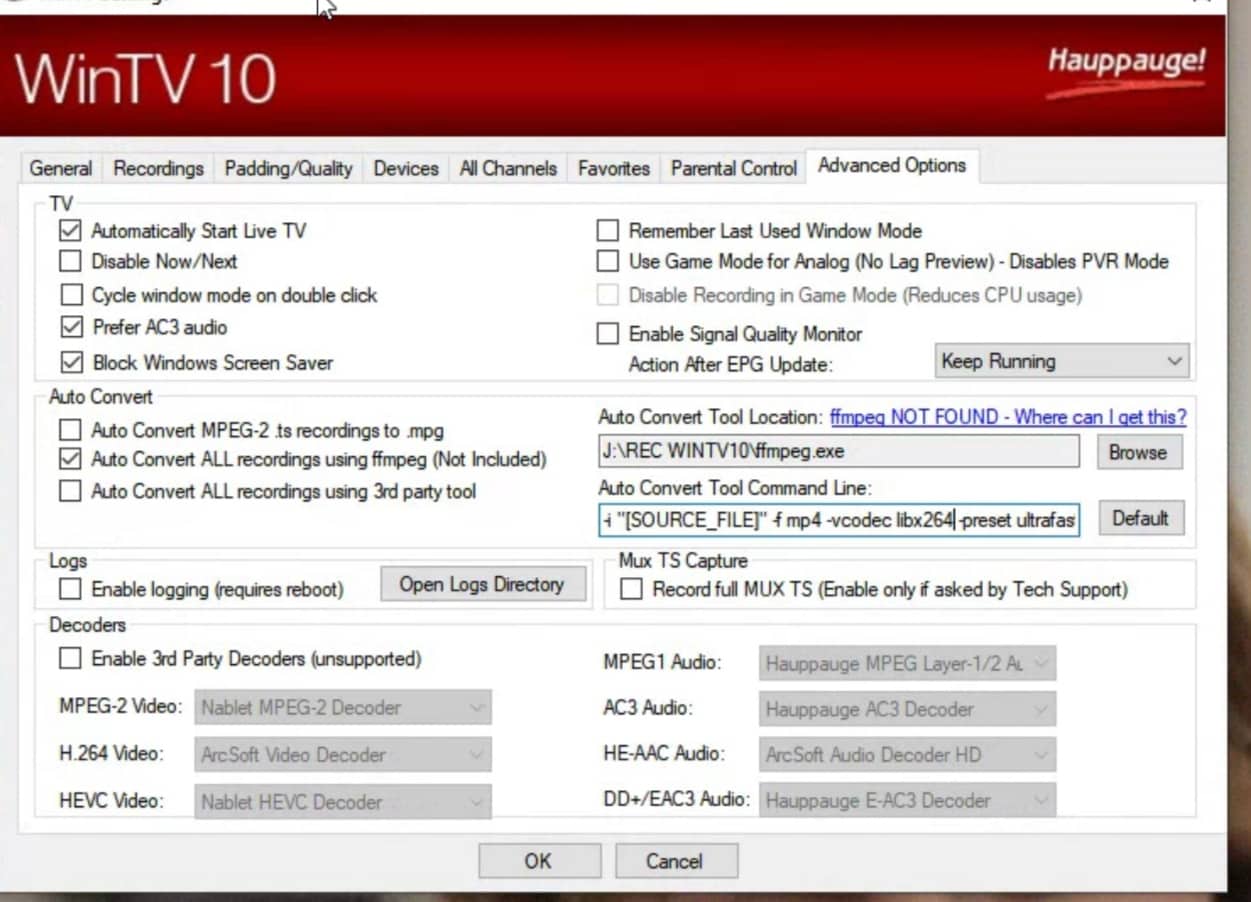This screenshot has width=1251, height=902.
Task: Click the Cancel button
Action: click(x=676, y=862)
